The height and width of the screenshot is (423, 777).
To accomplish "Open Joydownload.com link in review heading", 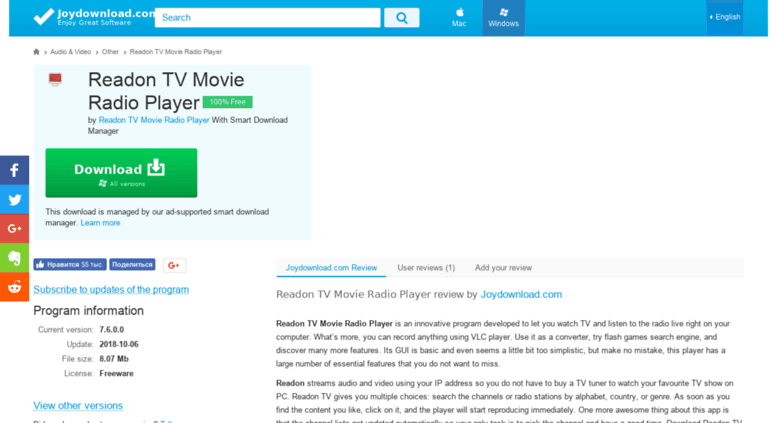I will (521, 294).
